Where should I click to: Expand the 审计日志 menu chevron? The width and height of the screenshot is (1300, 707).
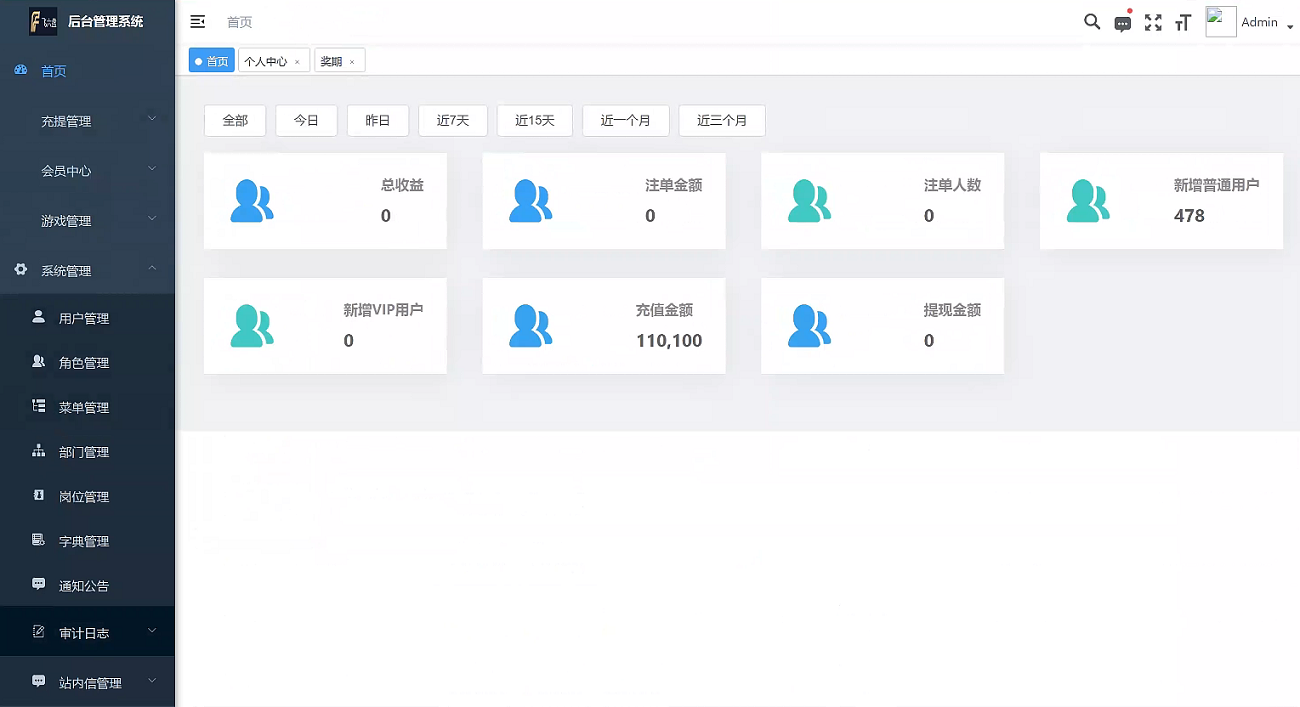pos(152,631)
